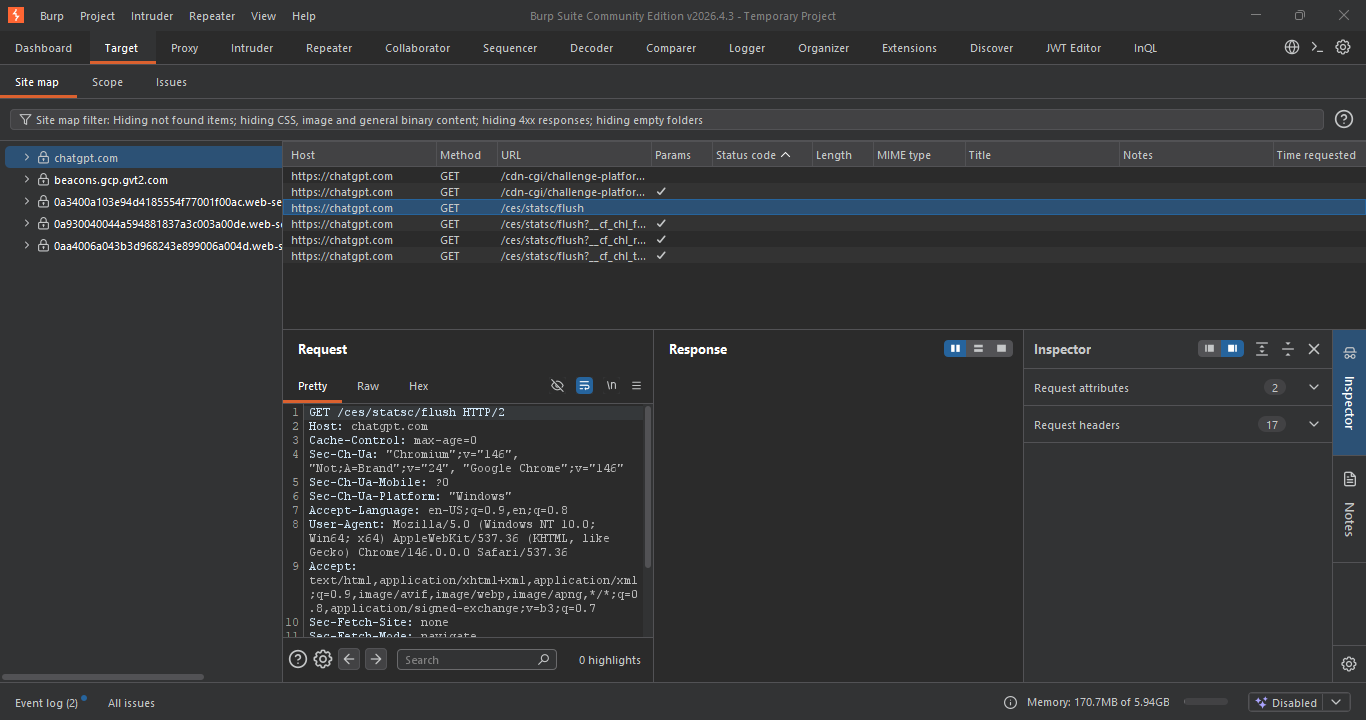Switch to side-by-side request/response layout
The image size is (1366, 720).
point(956,349)
